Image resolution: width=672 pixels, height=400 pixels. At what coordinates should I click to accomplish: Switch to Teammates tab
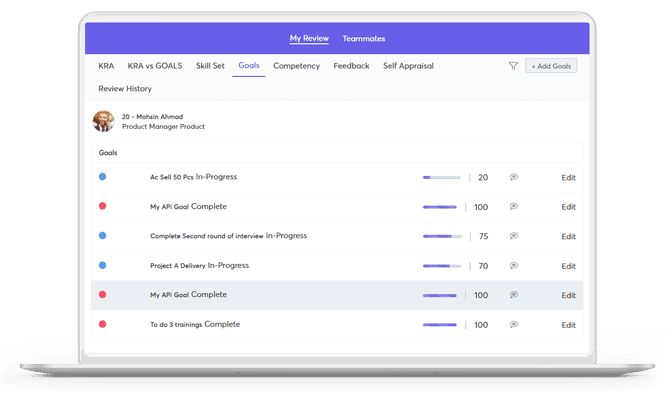point(363,39)
